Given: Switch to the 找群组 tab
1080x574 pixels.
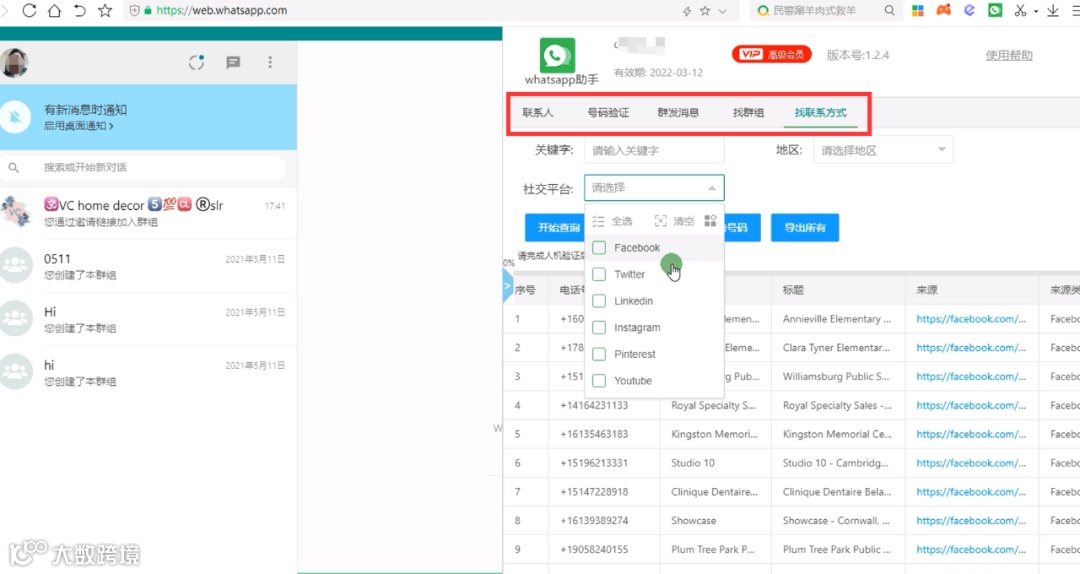Looking at the screenshot, I should pos(748,112).
